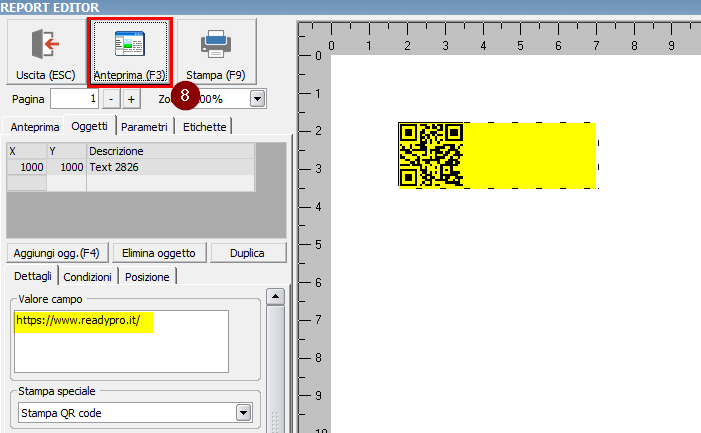
Task: Increase page number with plus button
Action: [131, 99]
